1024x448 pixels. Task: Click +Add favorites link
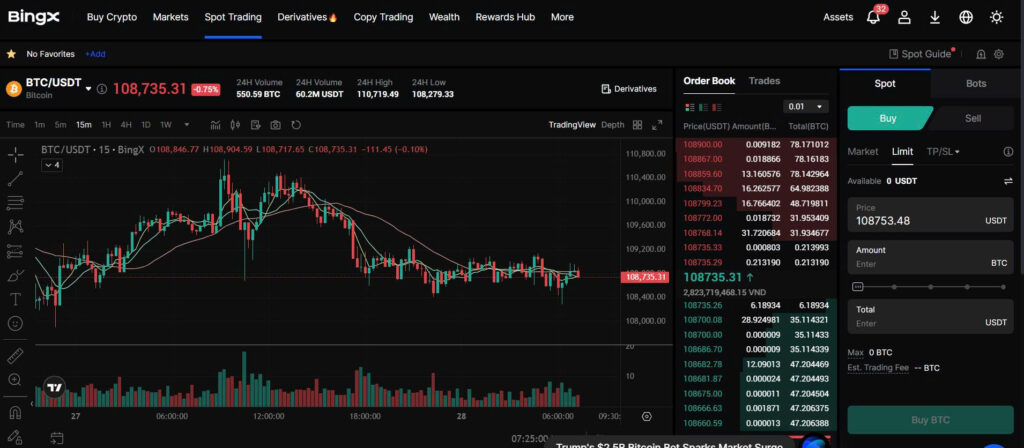(x=95, y=54)
